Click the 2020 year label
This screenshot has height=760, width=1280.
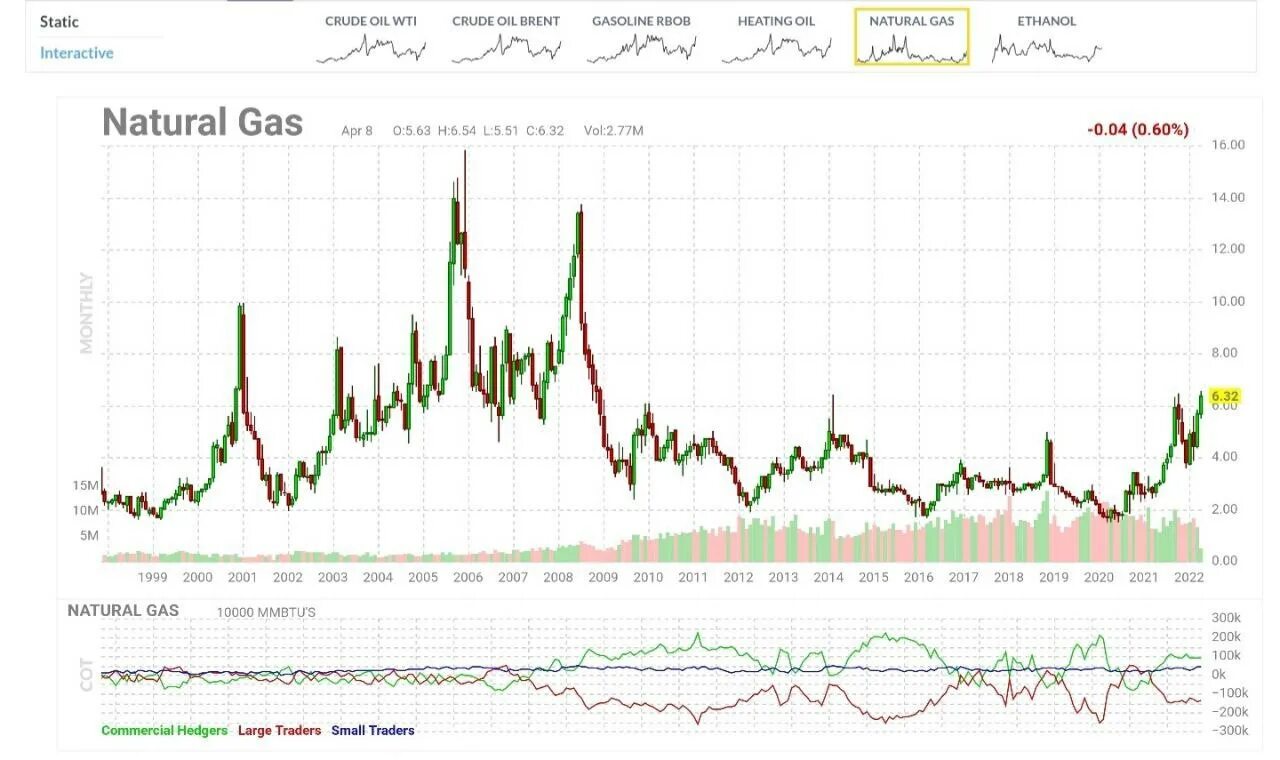[1098, 577]
